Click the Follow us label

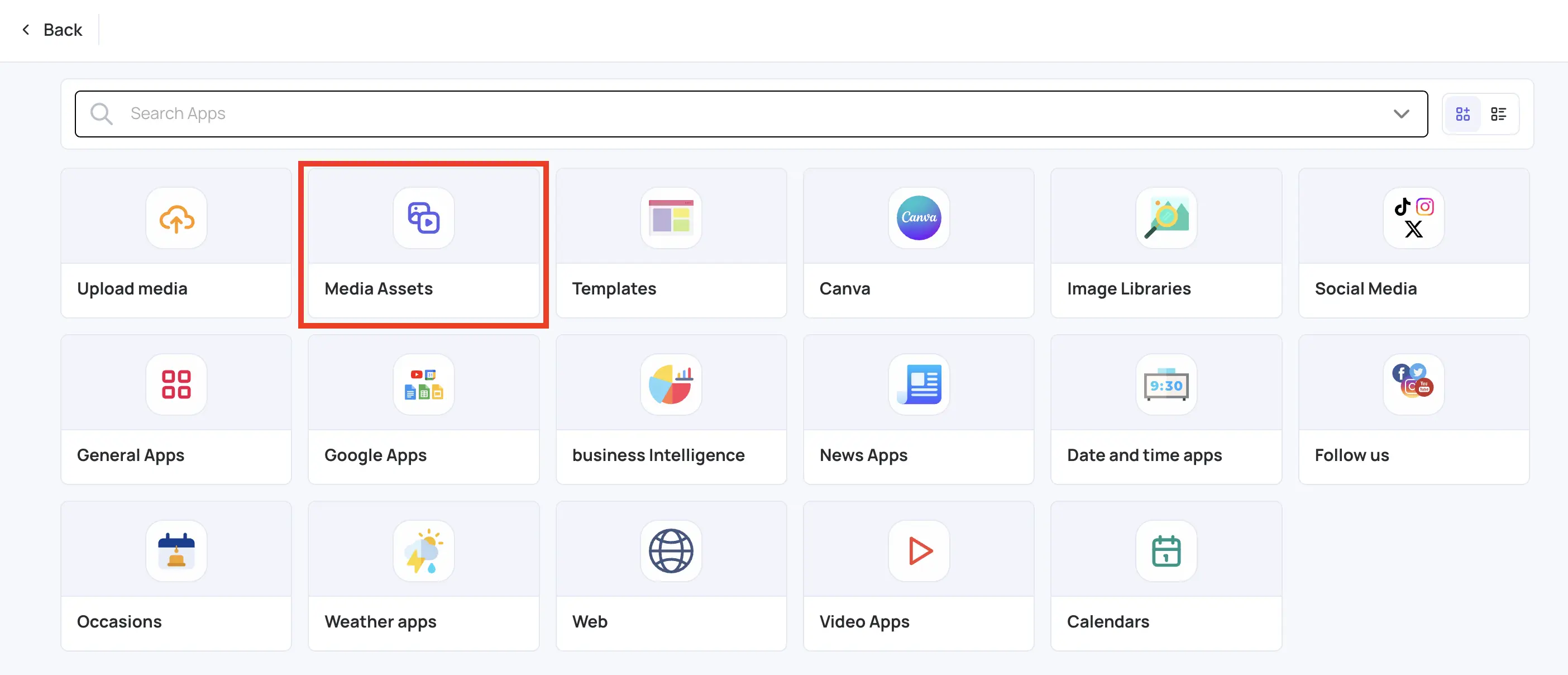pos(1352,455)
